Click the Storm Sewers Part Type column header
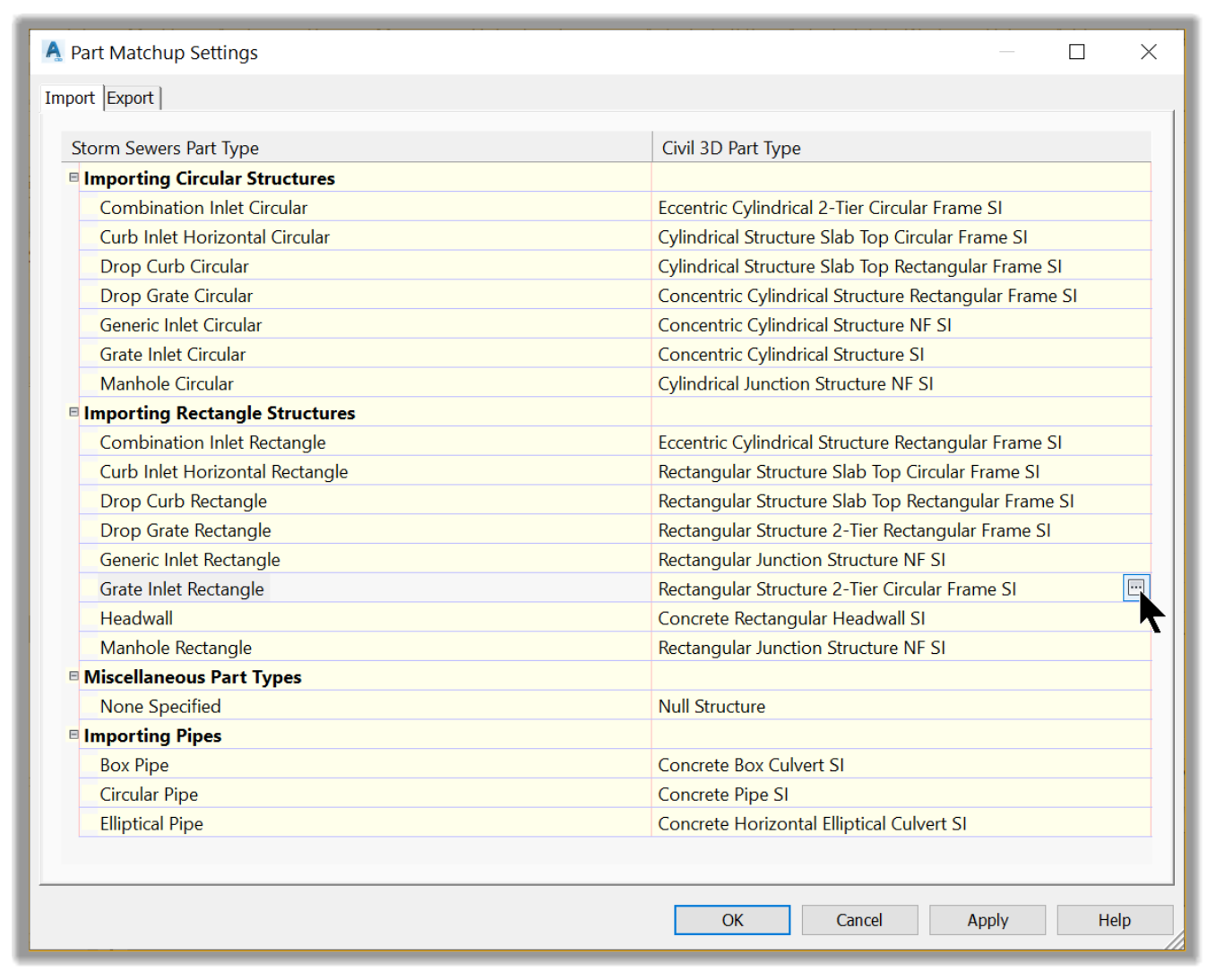This screenshot has width=1216, height=980. (357, 148)
